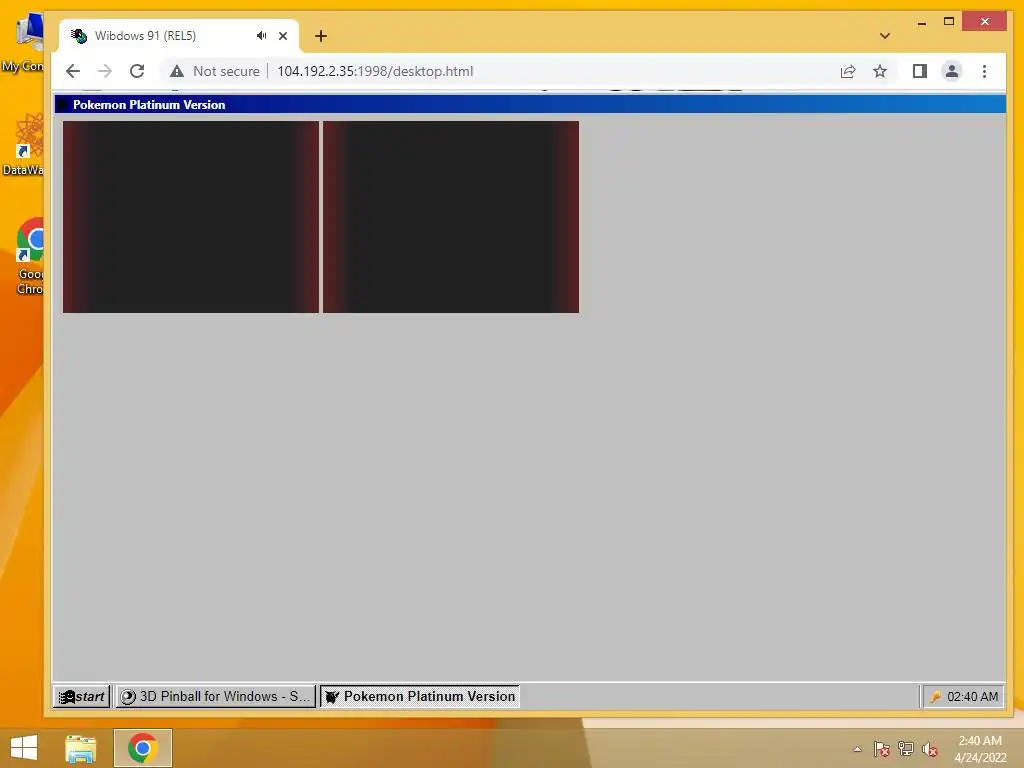
Task: Click the Not secure warning icon
Action: coord(176,71)
